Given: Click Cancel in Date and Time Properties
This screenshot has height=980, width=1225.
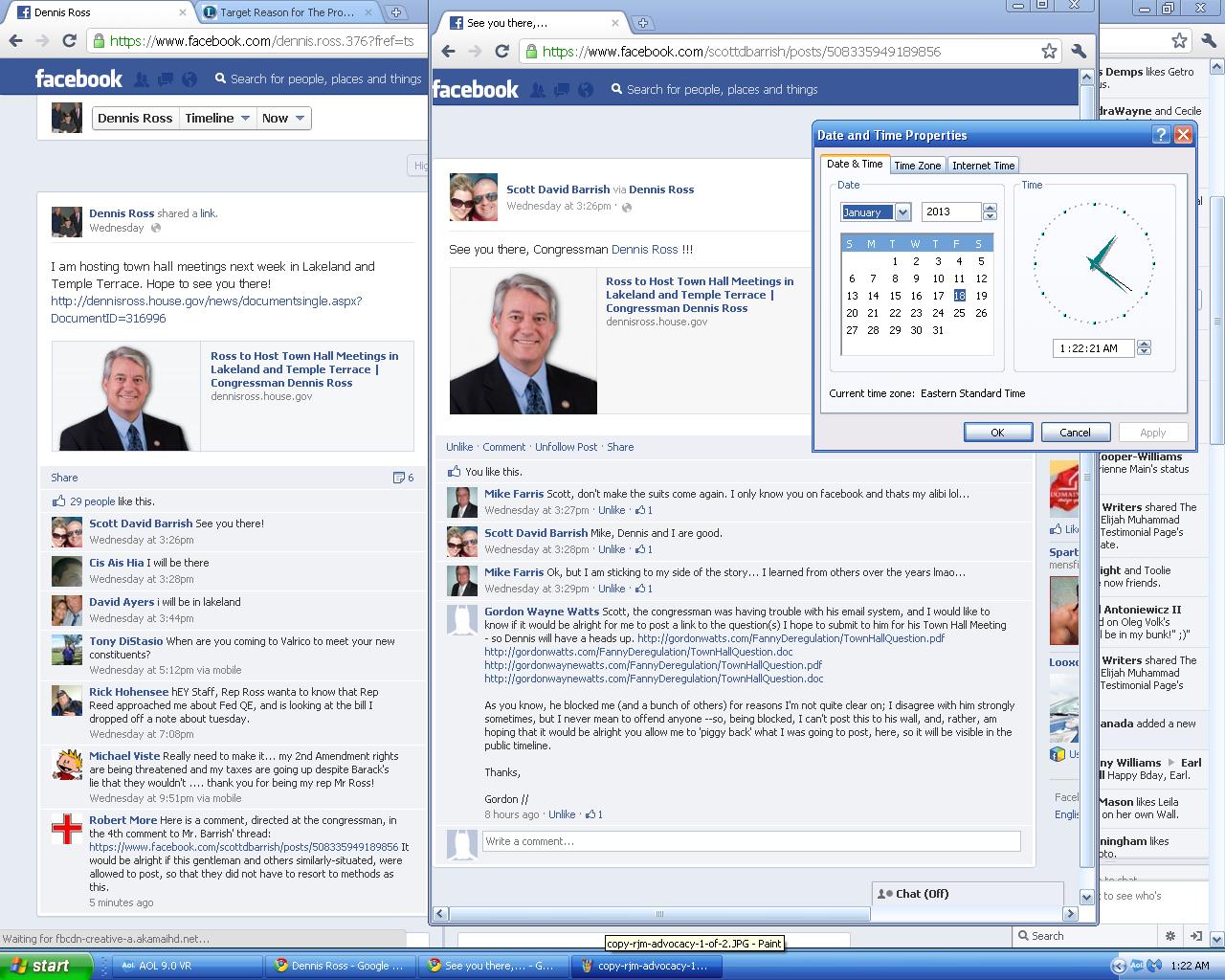Looking at the screenshot, I should pyautogui.click(x=1075, y=433).
